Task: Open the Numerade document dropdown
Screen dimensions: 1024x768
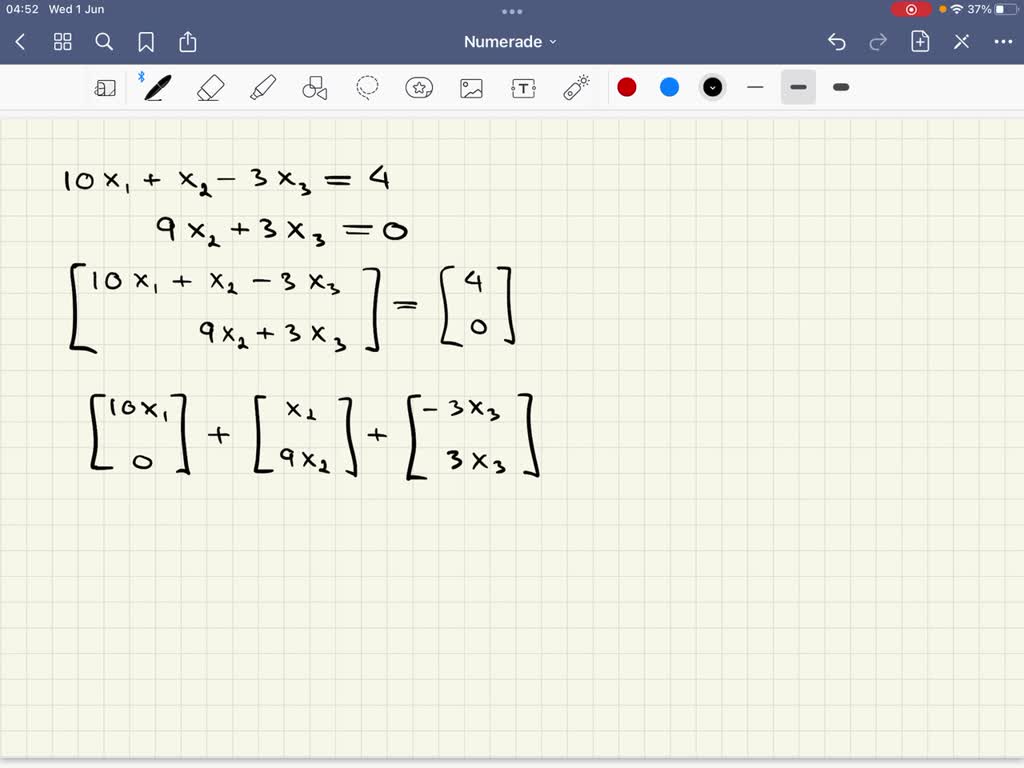Action: point(507,41)
